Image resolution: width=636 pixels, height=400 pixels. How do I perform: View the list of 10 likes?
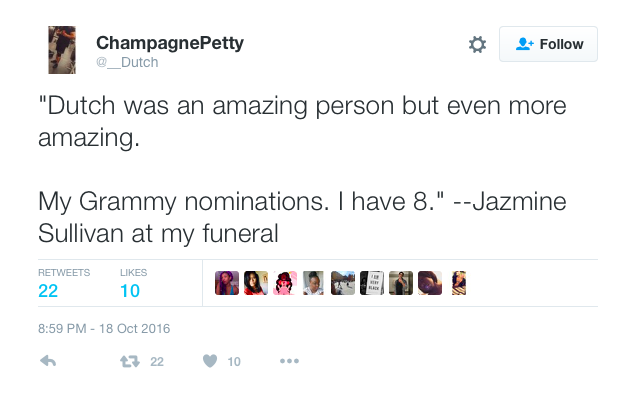[131, 283]
